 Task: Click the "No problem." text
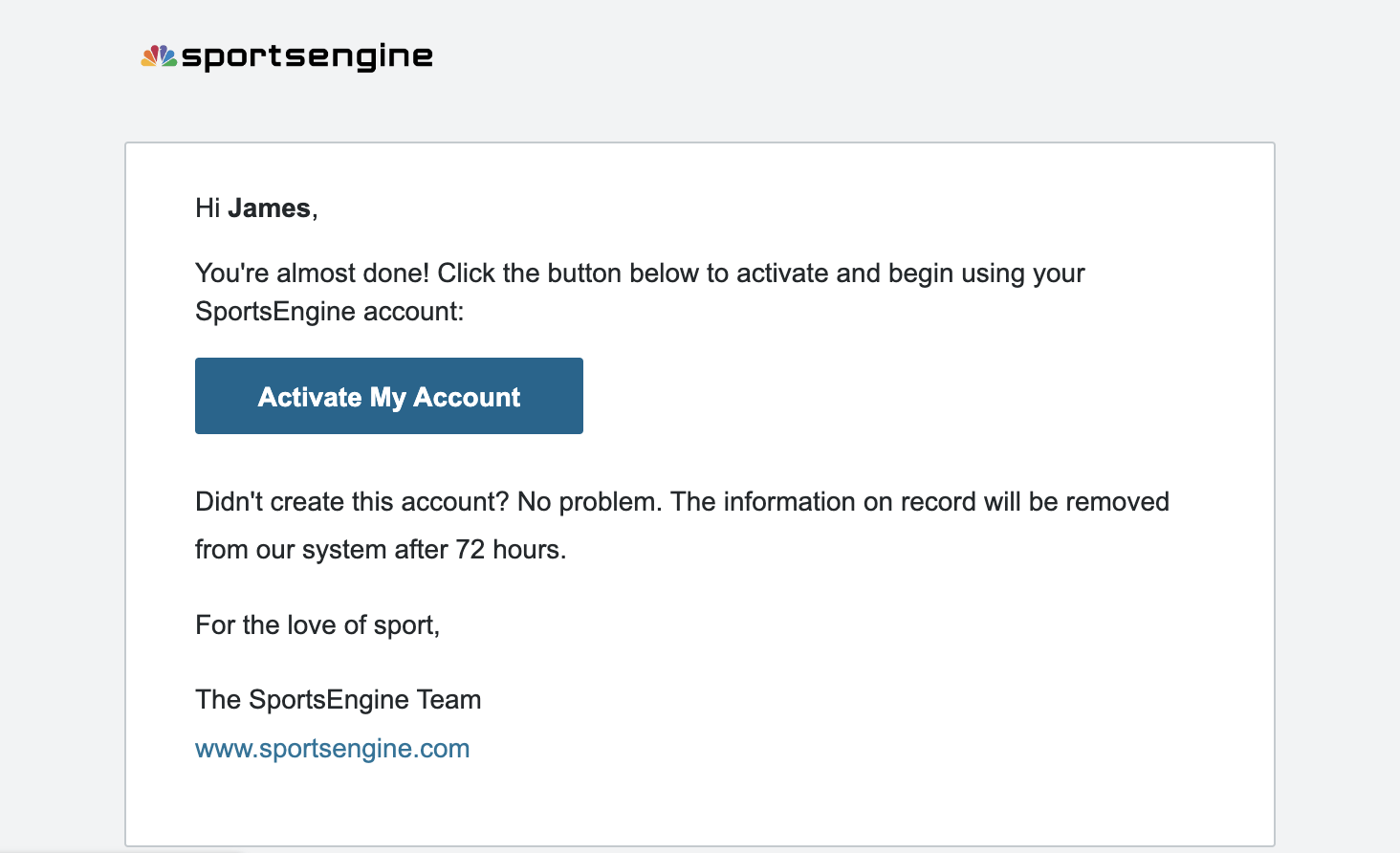click(x=589, y=502)
